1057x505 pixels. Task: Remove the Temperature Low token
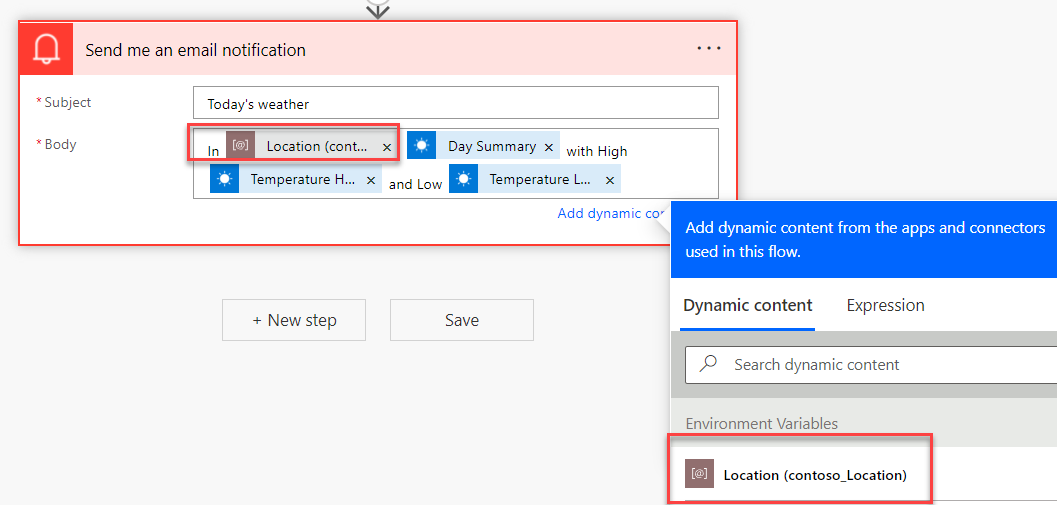(609, 180)
